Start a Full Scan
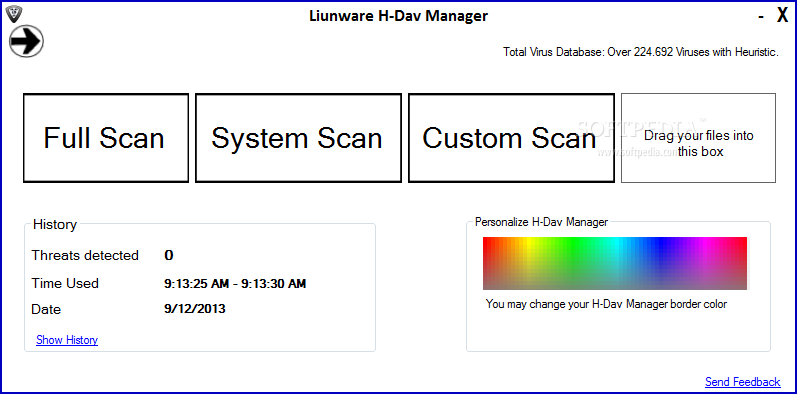 [106, 138]
